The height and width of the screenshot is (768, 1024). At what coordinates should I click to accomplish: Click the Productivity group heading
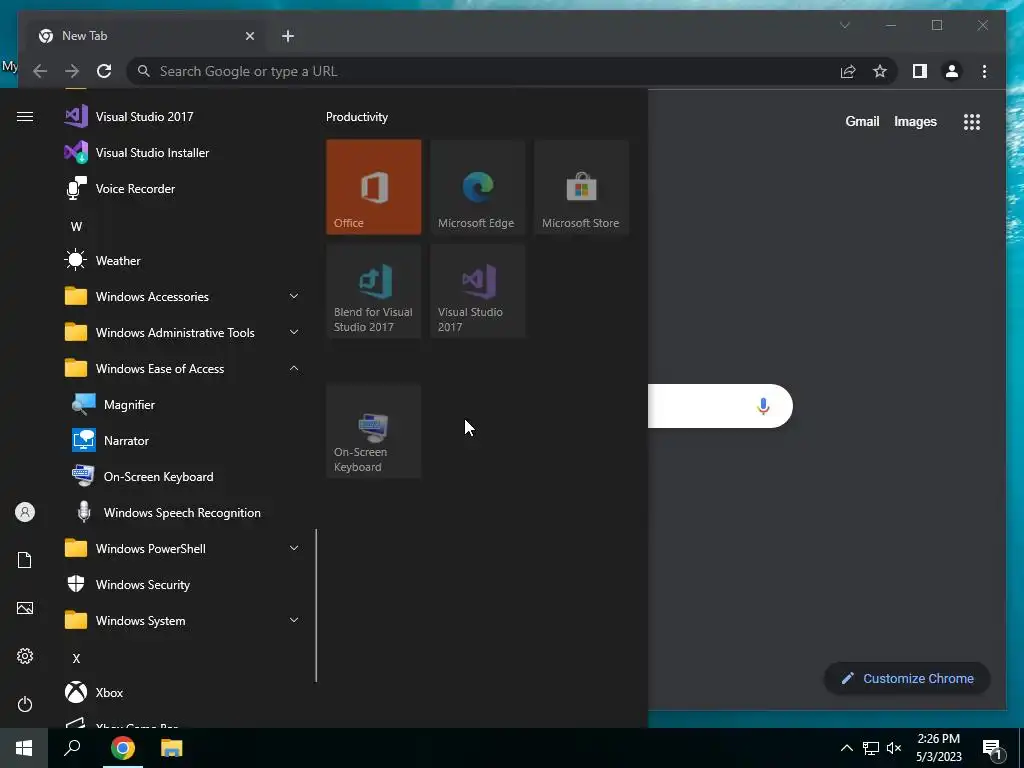click(357, 117)
